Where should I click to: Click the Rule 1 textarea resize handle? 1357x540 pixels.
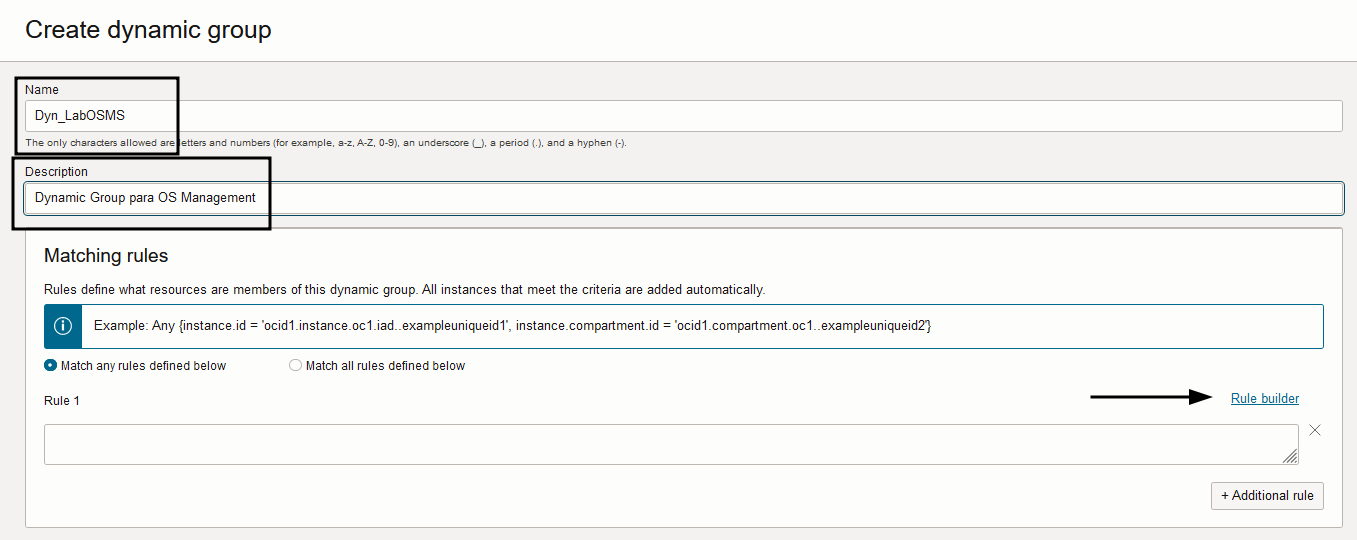coord(1290,456)
